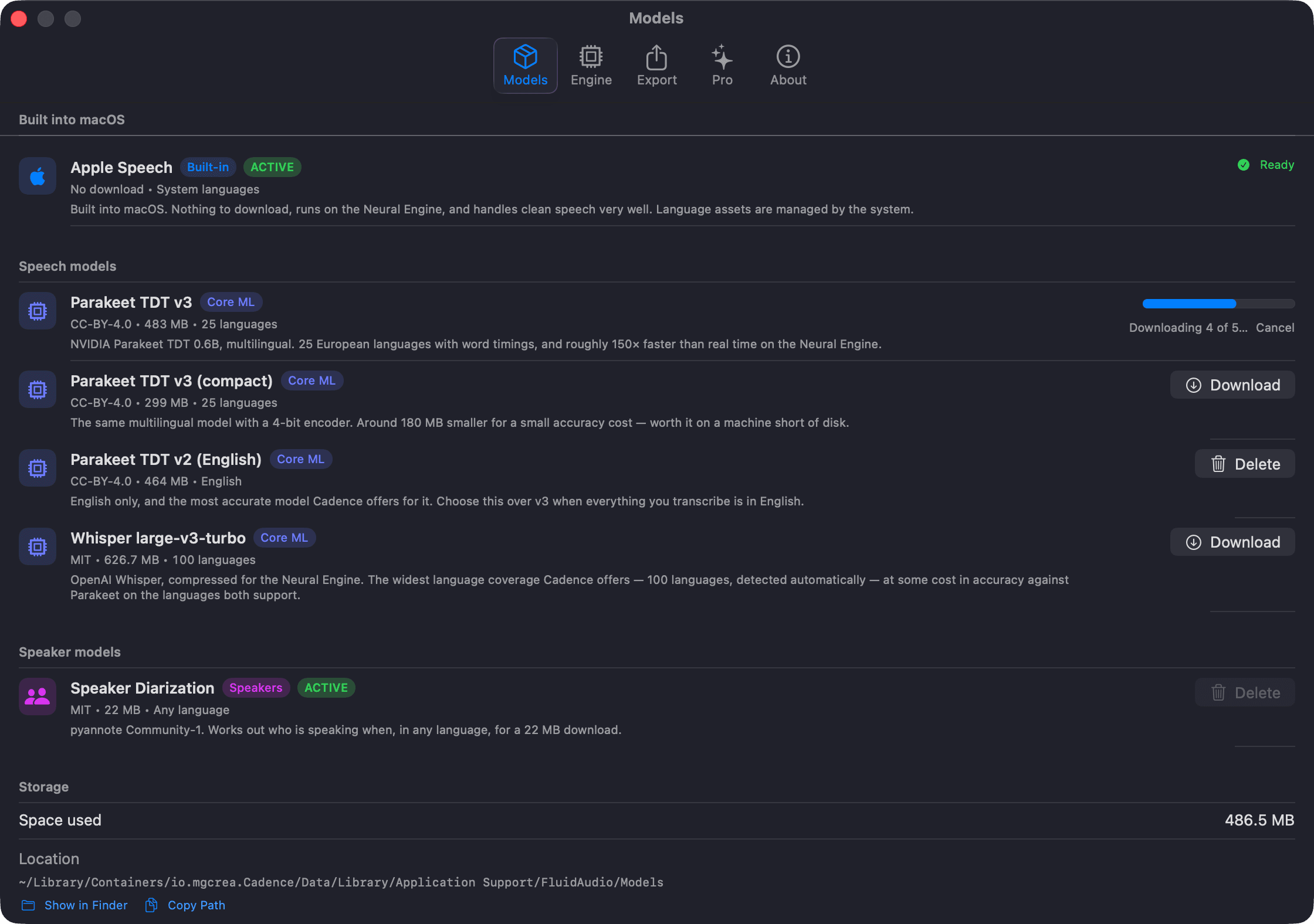Click the Core ML badge on Parakeet TDT v2 (English)
This screenshot has width=1314, height=924.
coord(300,459)
